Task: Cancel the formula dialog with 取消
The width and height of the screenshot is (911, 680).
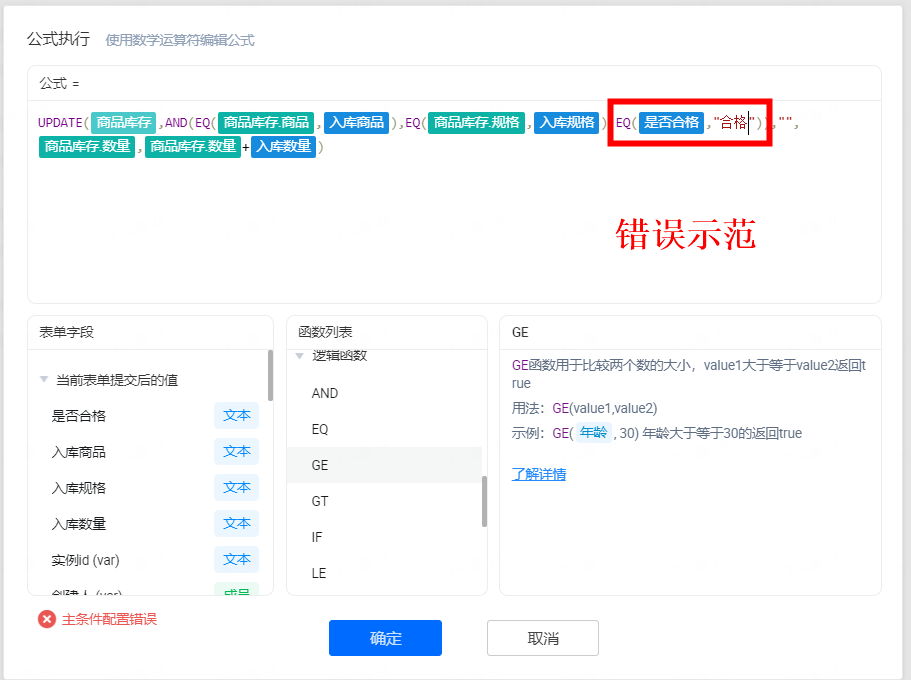Action: [x=542, y=638]
